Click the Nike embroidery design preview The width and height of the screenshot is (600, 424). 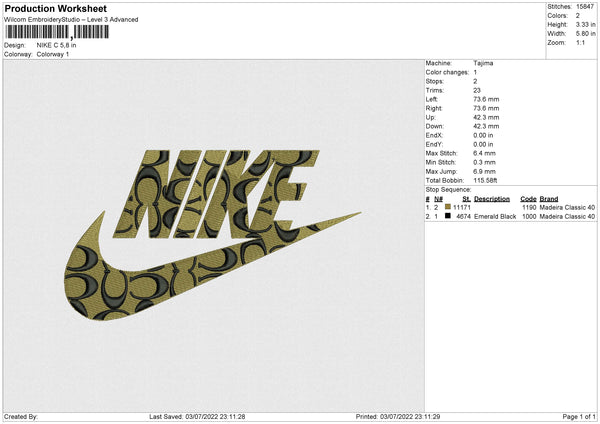pos(212,235)
